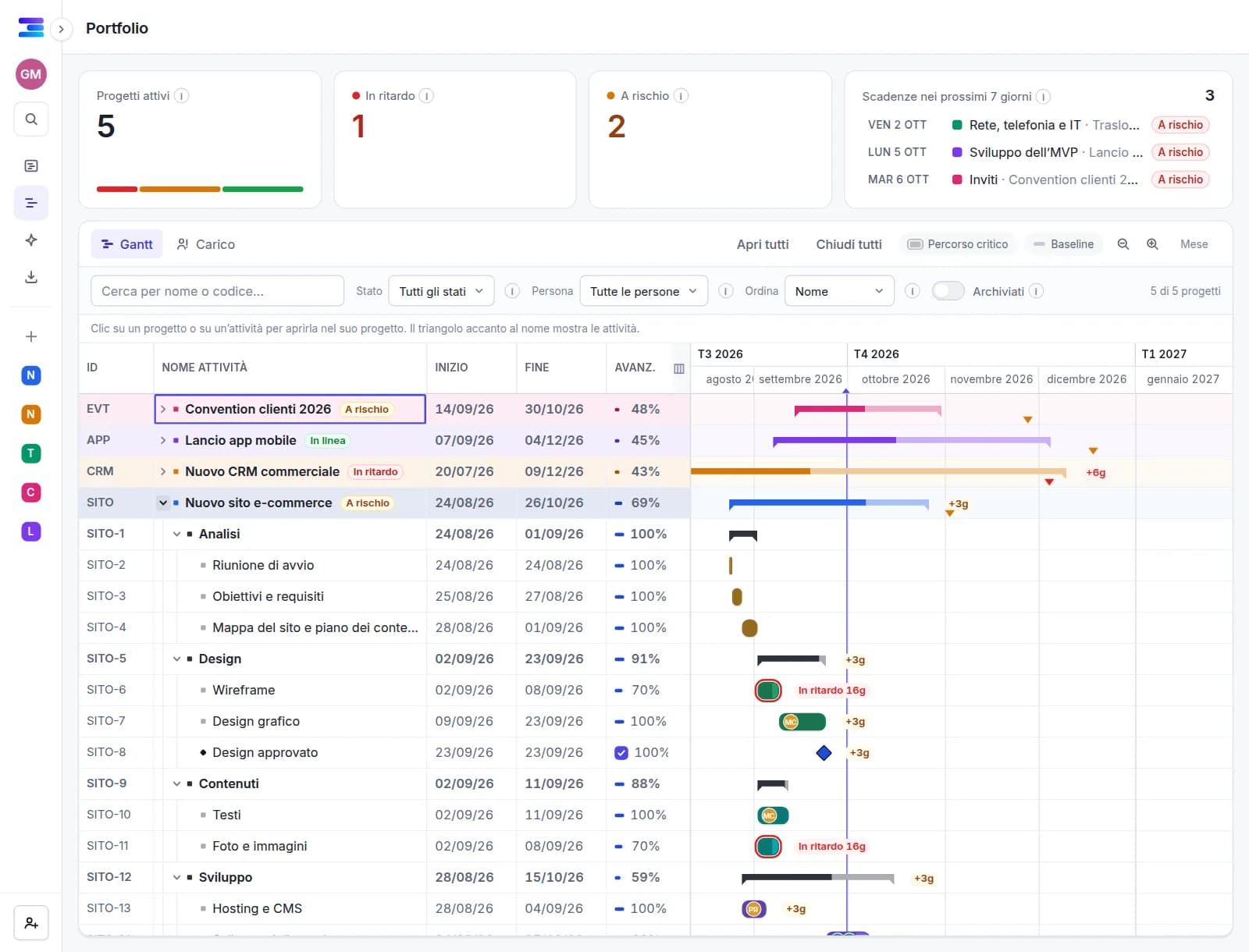This screenshot has height=952, width=1249.
Task: Open the pink C project shortcut
Action: (31, 492)
